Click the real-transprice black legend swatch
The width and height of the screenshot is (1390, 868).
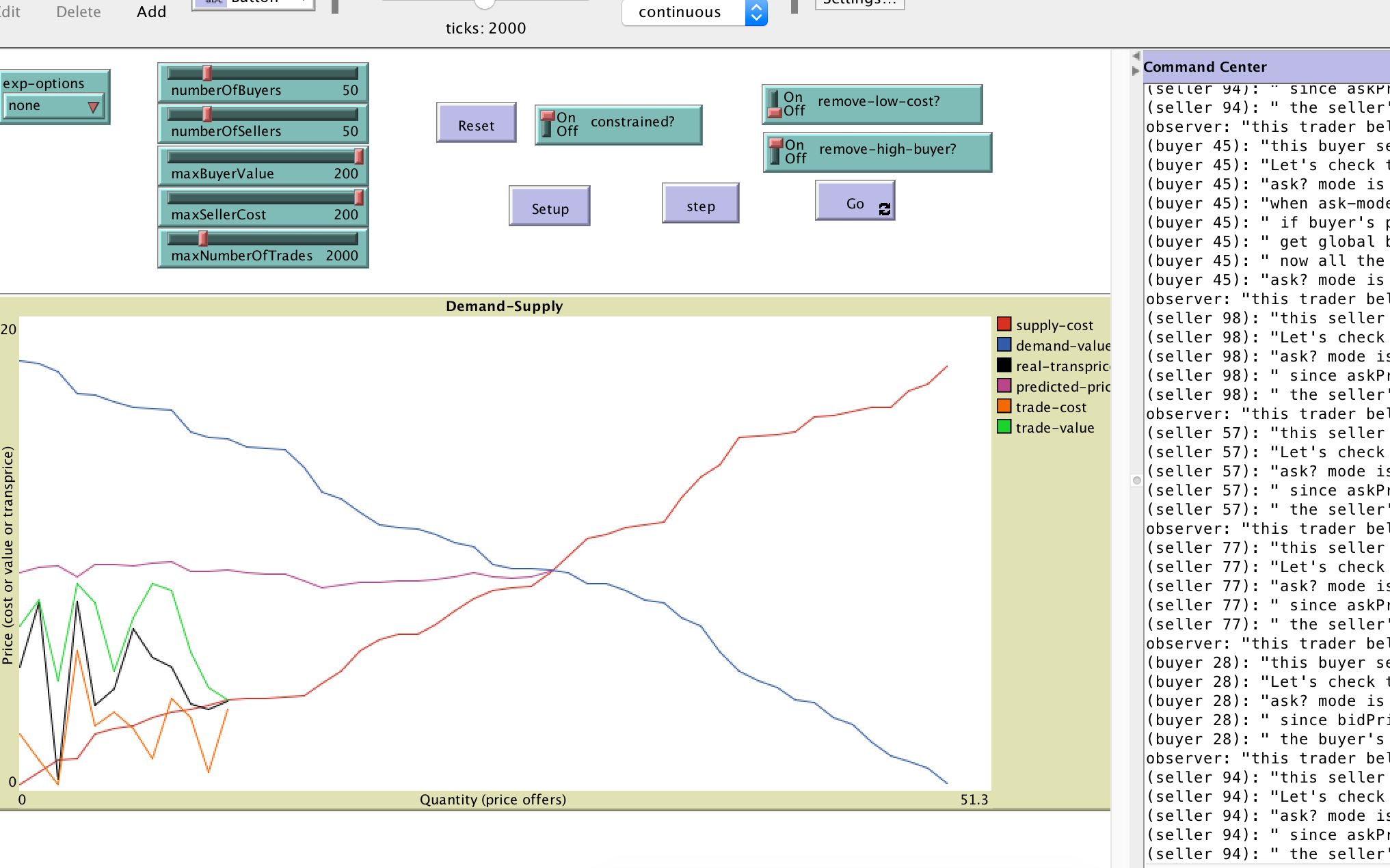coord(1004,365)
